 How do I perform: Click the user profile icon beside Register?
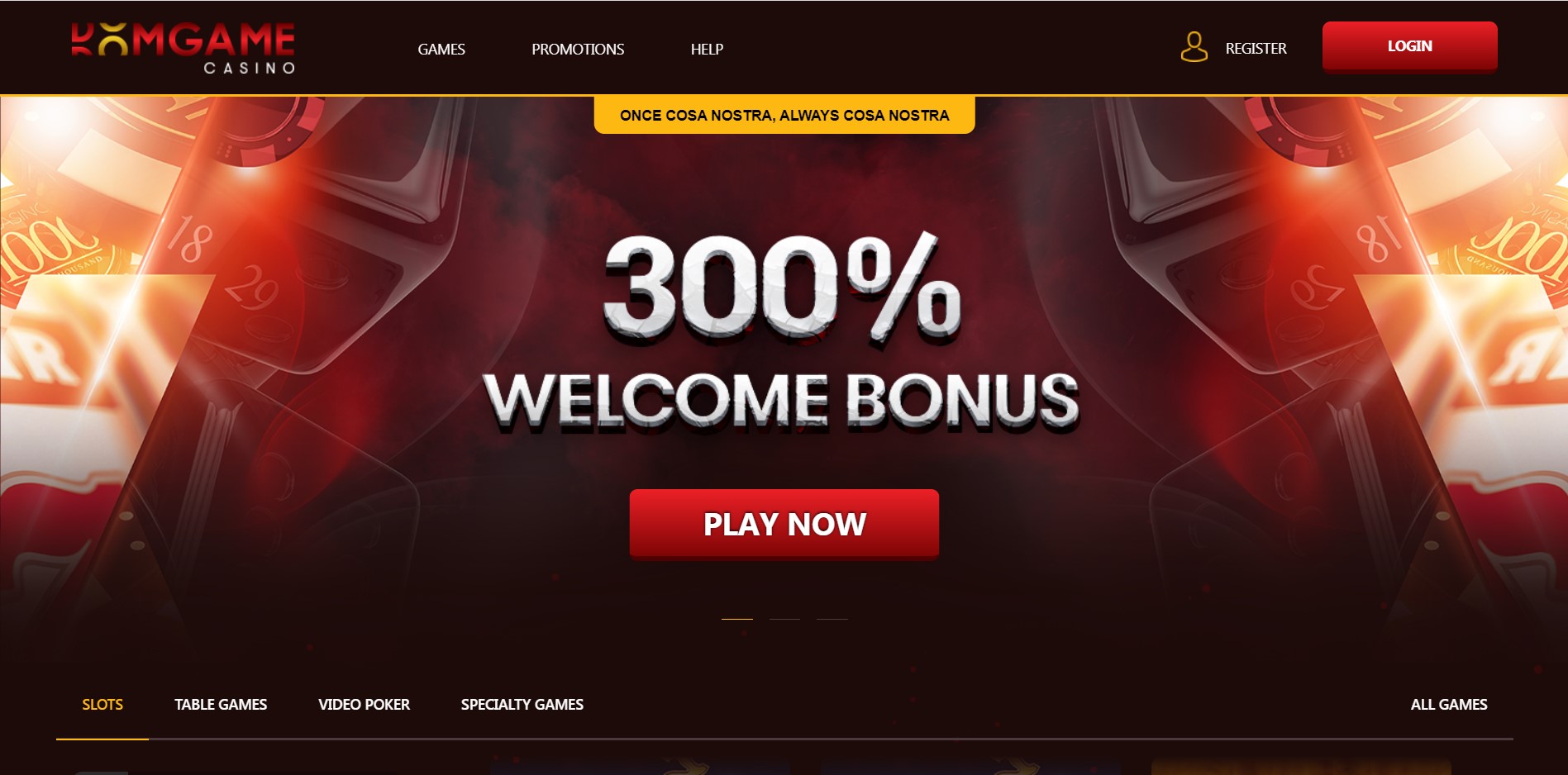[1194, 47]
